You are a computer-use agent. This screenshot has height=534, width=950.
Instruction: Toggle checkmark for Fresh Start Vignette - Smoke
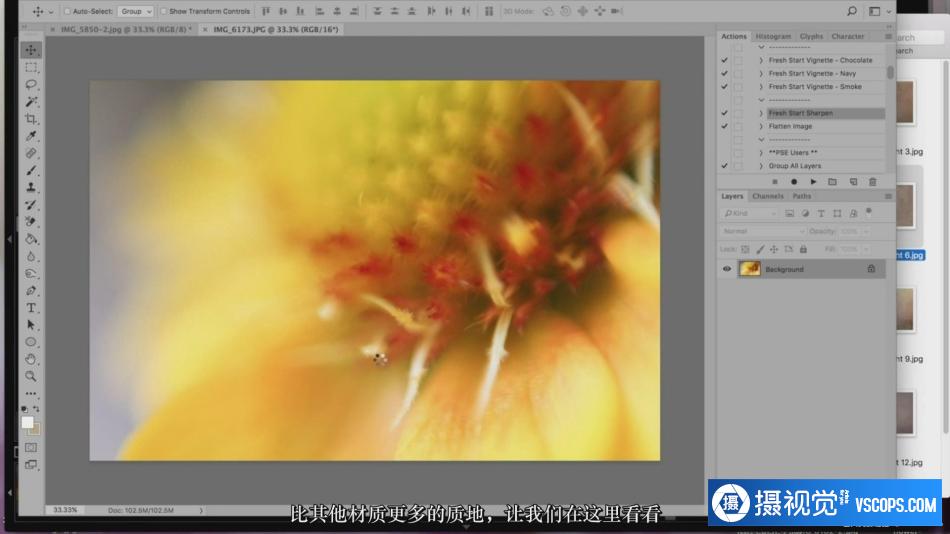(725, 87)
